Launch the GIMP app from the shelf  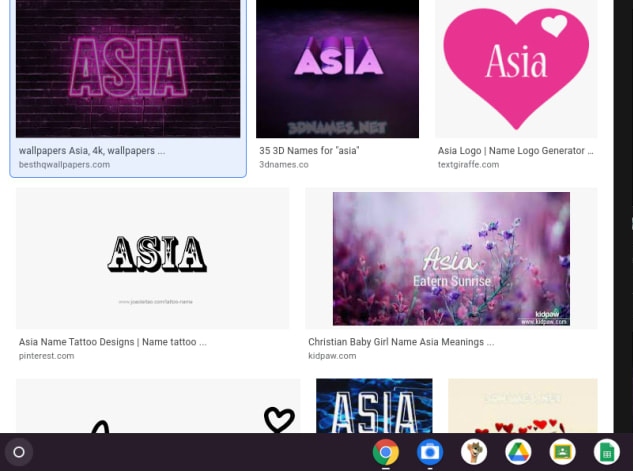[474, 452]
